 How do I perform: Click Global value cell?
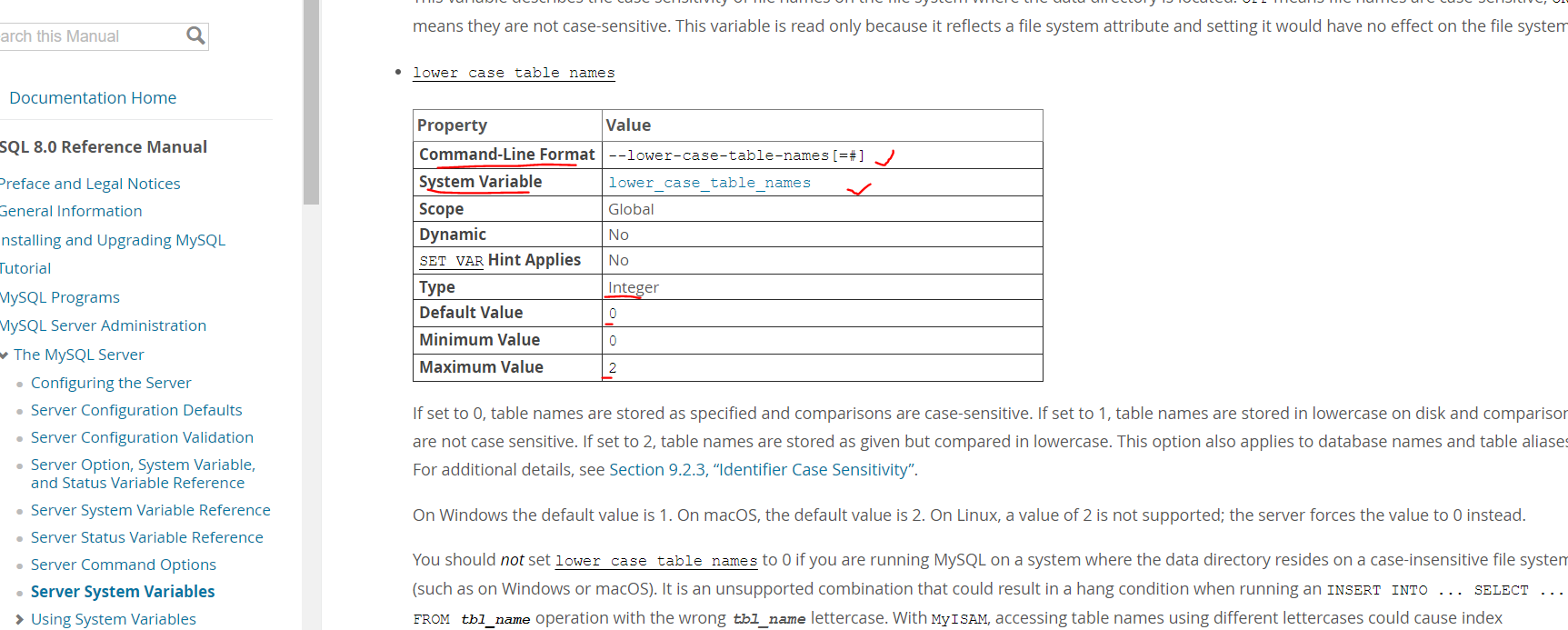[x=823, y=209]
